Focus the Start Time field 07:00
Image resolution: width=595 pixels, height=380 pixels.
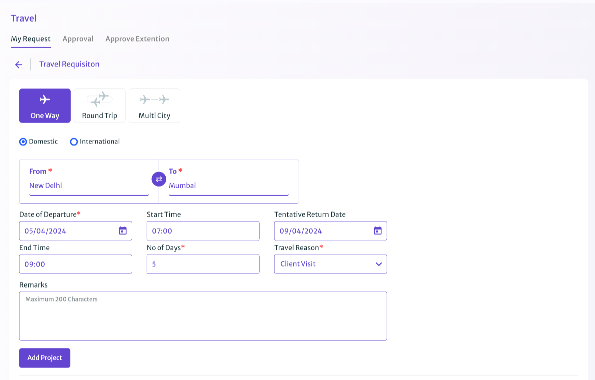[203, 231]
